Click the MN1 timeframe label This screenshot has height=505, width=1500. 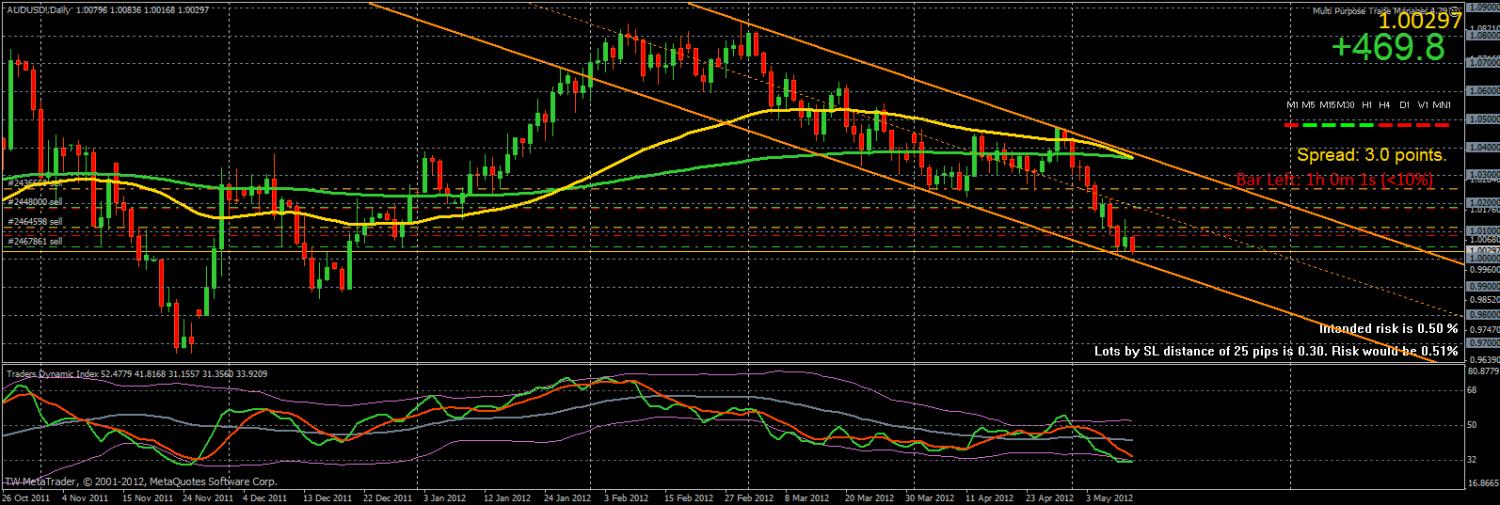(x=1442, y=105)
